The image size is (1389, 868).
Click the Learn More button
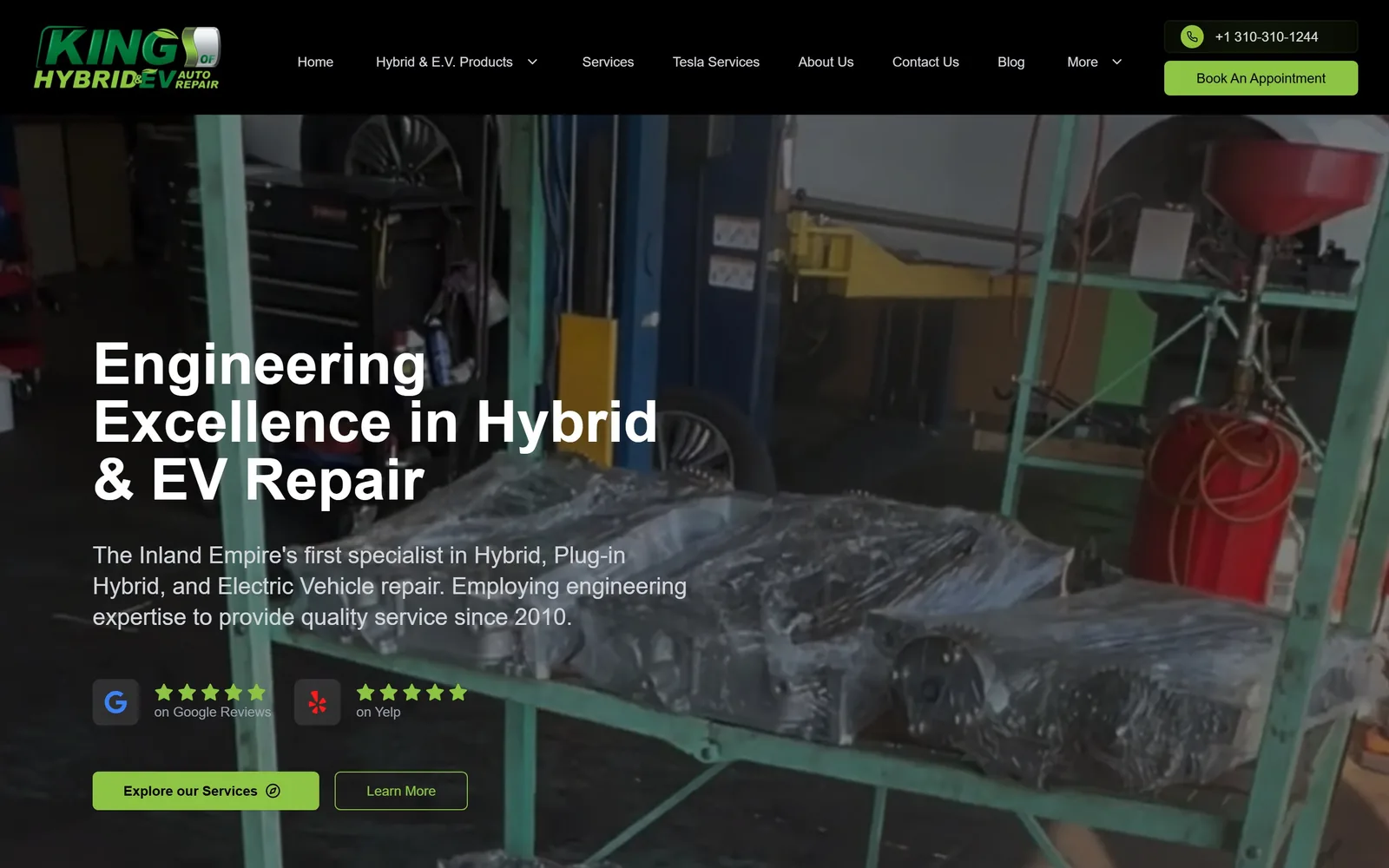(x=401, y=791)
